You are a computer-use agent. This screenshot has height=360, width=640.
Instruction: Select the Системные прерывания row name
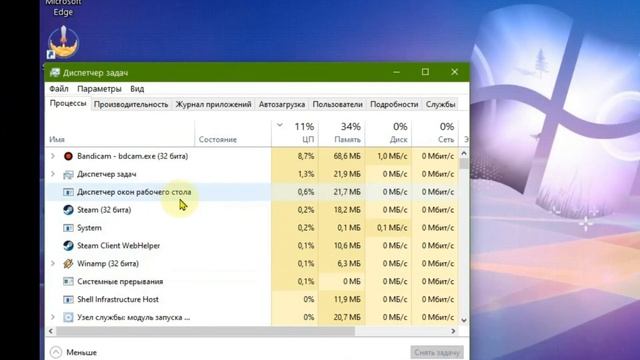(x=120, y=282)
